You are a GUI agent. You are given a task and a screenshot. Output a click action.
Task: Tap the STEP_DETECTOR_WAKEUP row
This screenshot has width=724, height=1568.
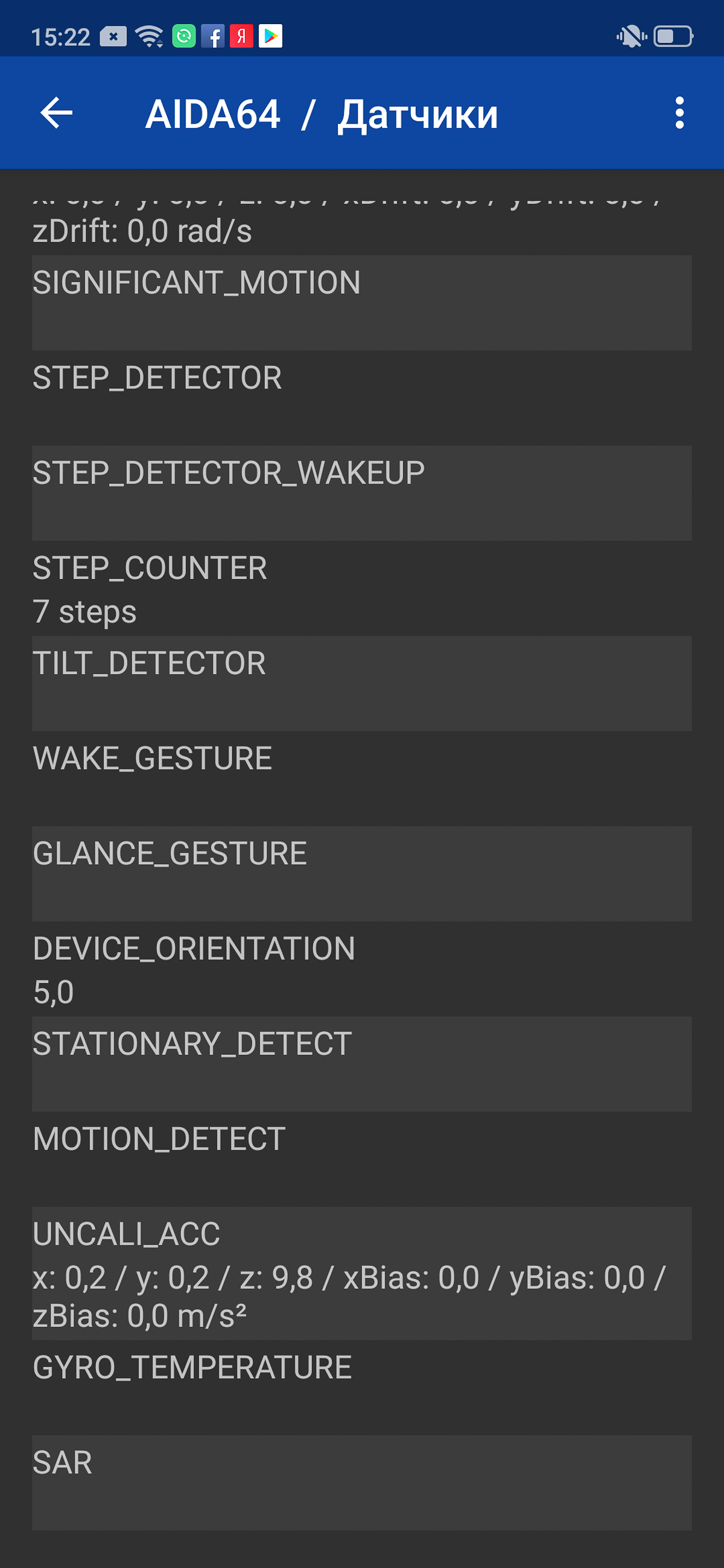click(x=361, y=493)
